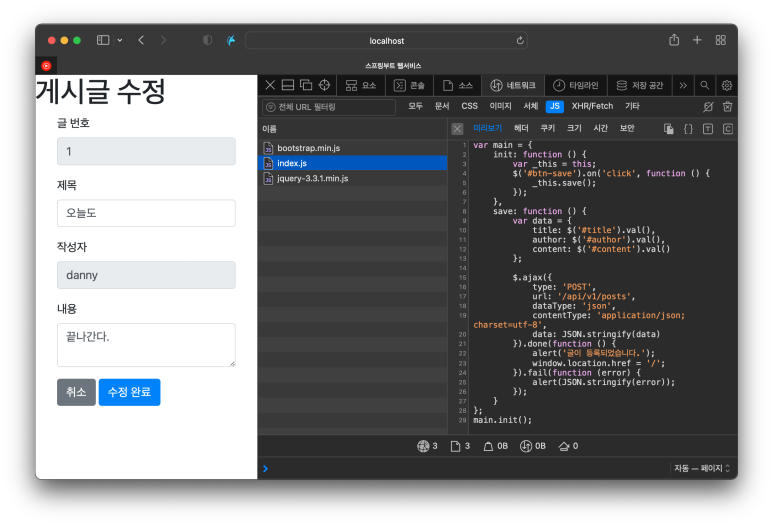Open the 시간 (Timing) detail tab
Screen dimensions: 773x526
point(600,128)
